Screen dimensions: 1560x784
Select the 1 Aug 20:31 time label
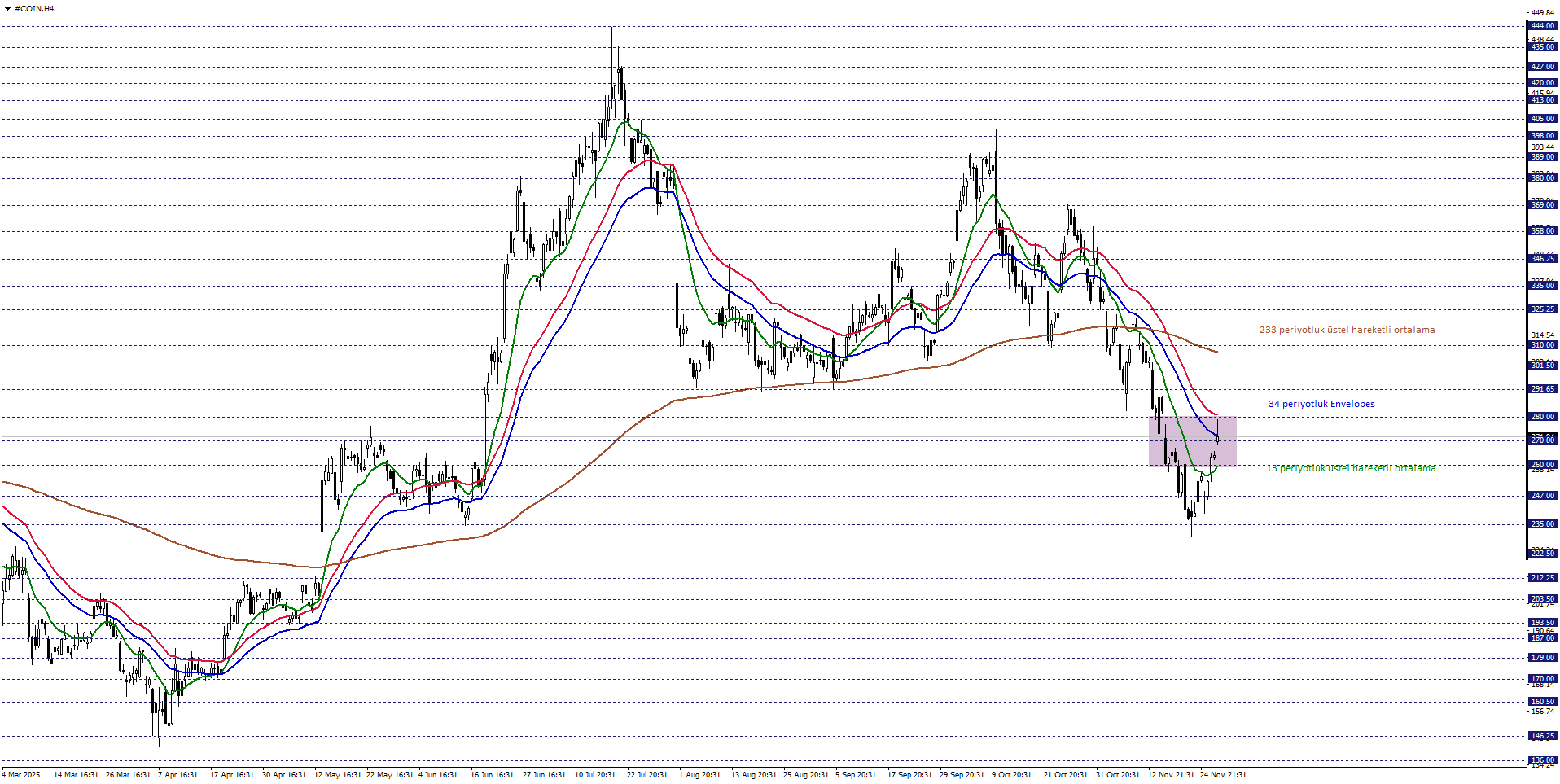pos(699,775)
